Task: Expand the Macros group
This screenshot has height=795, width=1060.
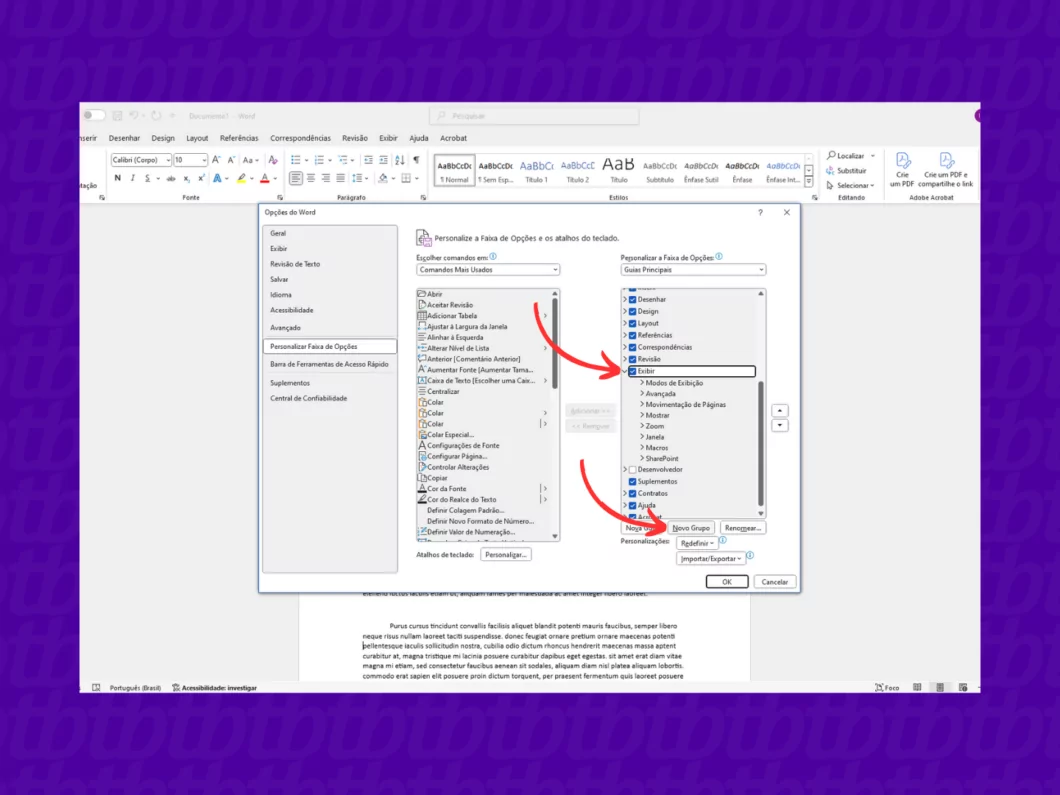Action: pos(642,448)
